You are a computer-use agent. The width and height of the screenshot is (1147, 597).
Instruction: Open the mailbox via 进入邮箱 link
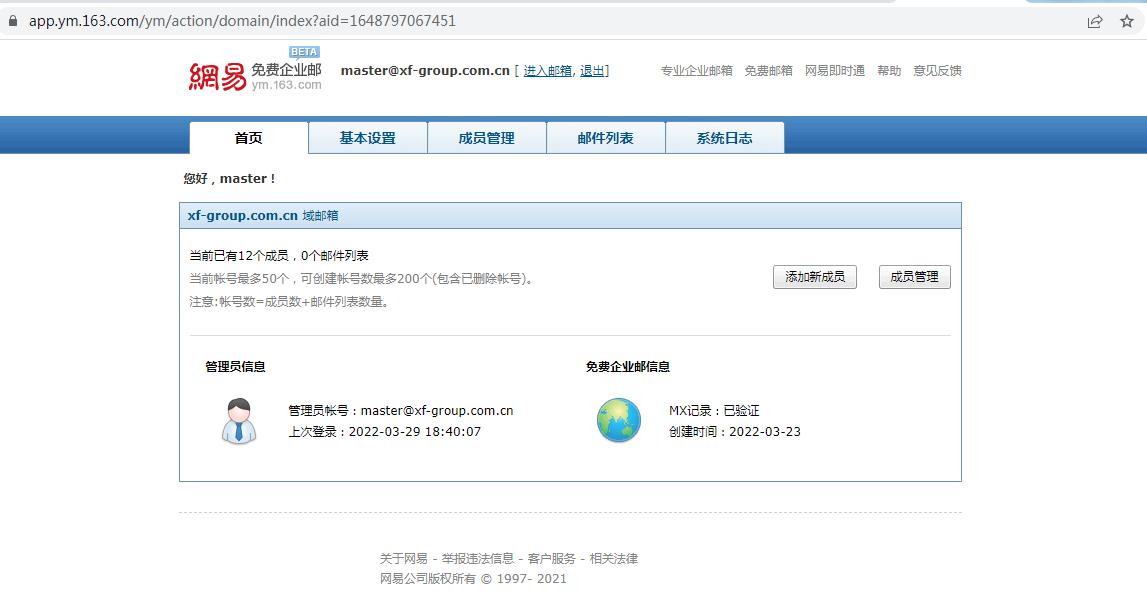tap(544, 71)
